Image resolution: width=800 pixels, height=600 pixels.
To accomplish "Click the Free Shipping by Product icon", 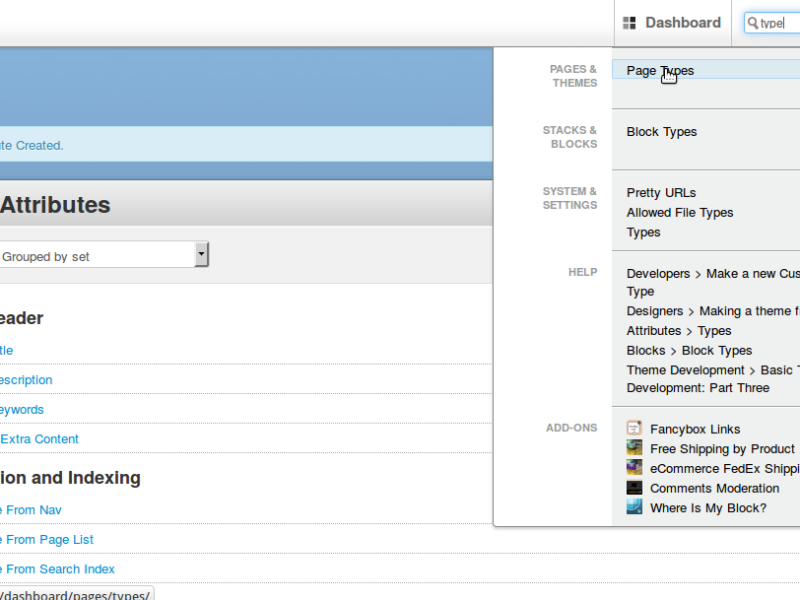I will (634, 448).
